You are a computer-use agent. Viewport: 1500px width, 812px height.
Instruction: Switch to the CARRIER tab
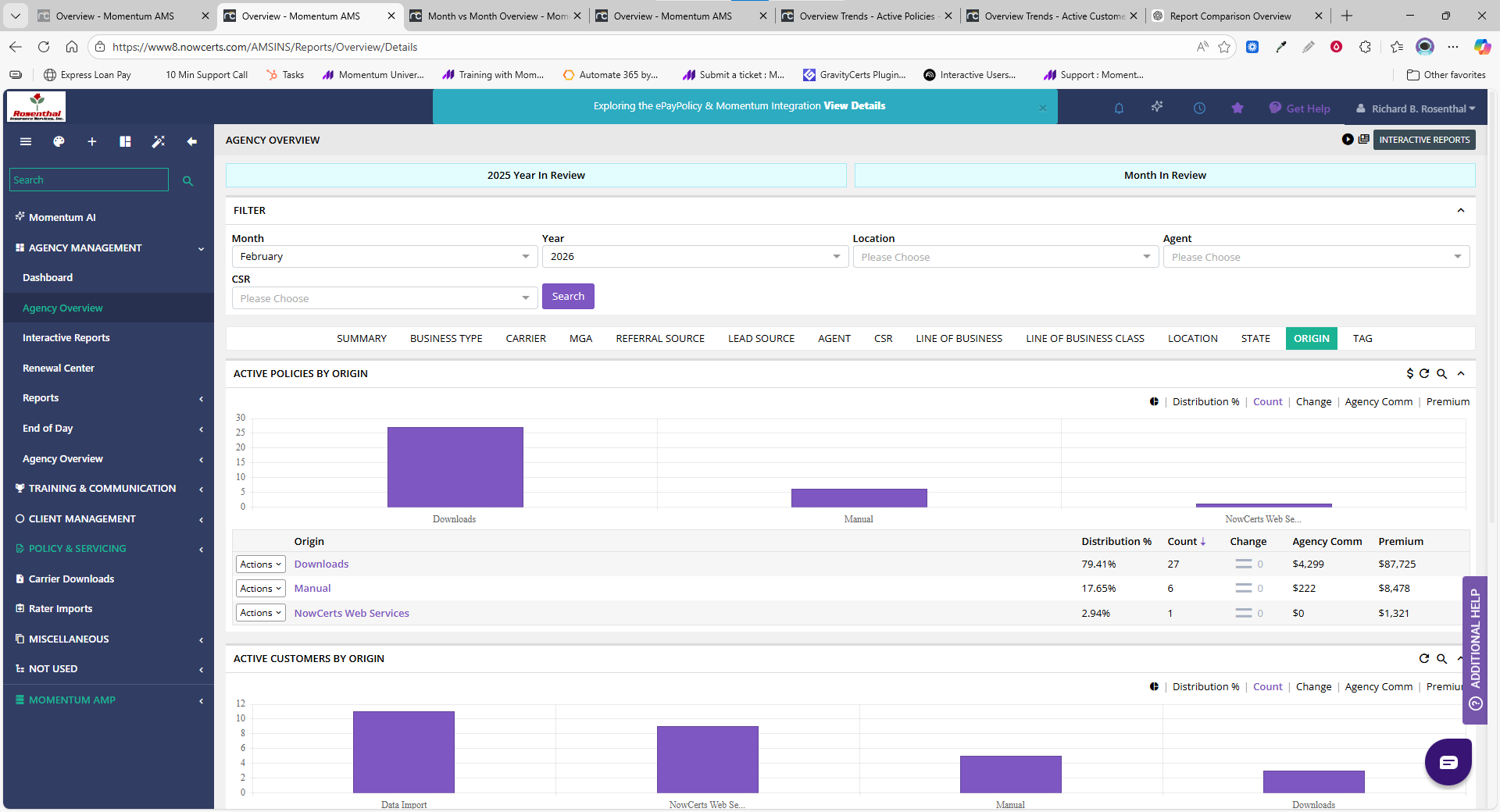(526, 338)
